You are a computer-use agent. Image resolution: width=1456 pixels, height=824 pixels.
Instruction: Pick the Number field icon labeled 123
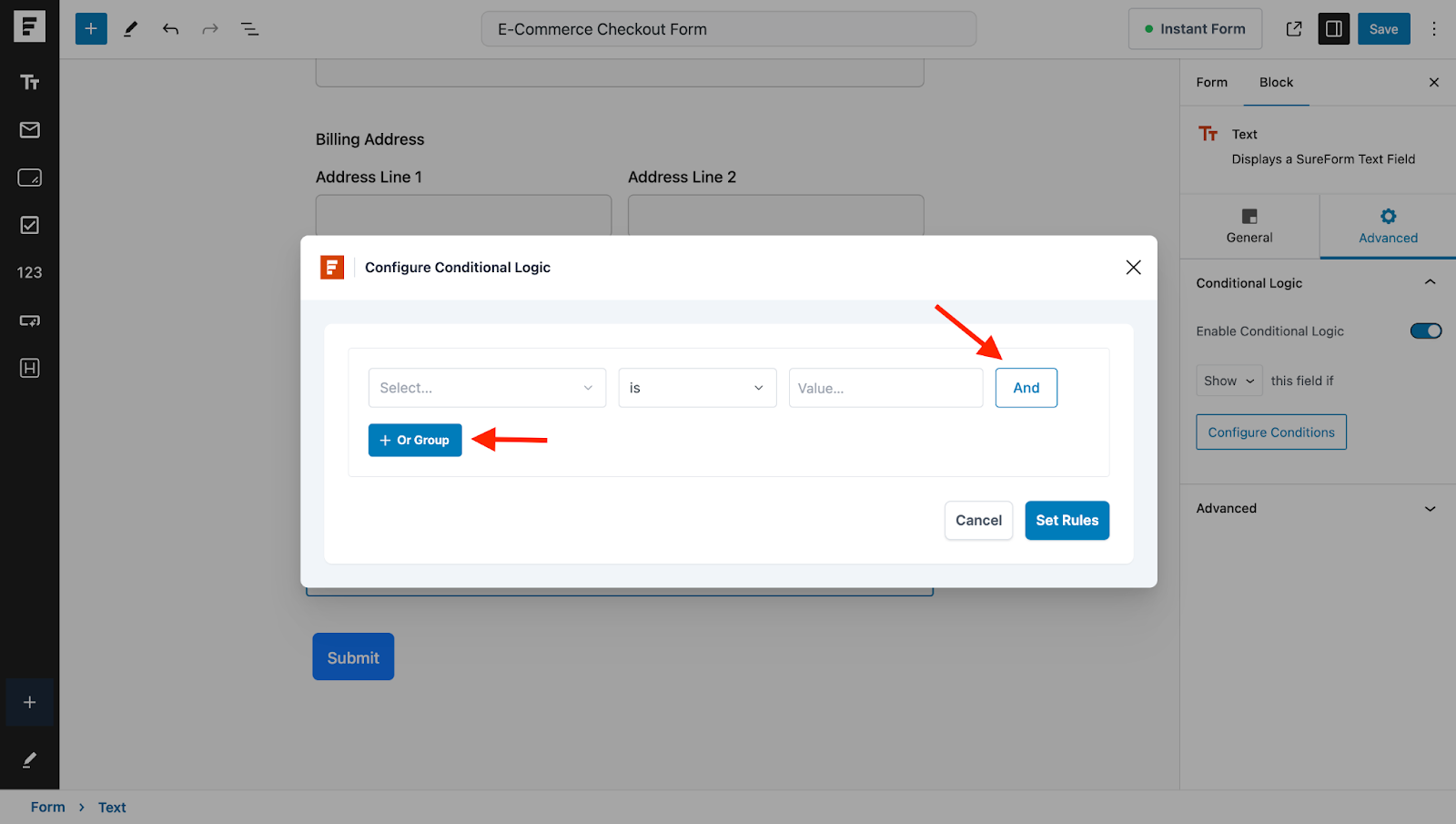point(29,273)
